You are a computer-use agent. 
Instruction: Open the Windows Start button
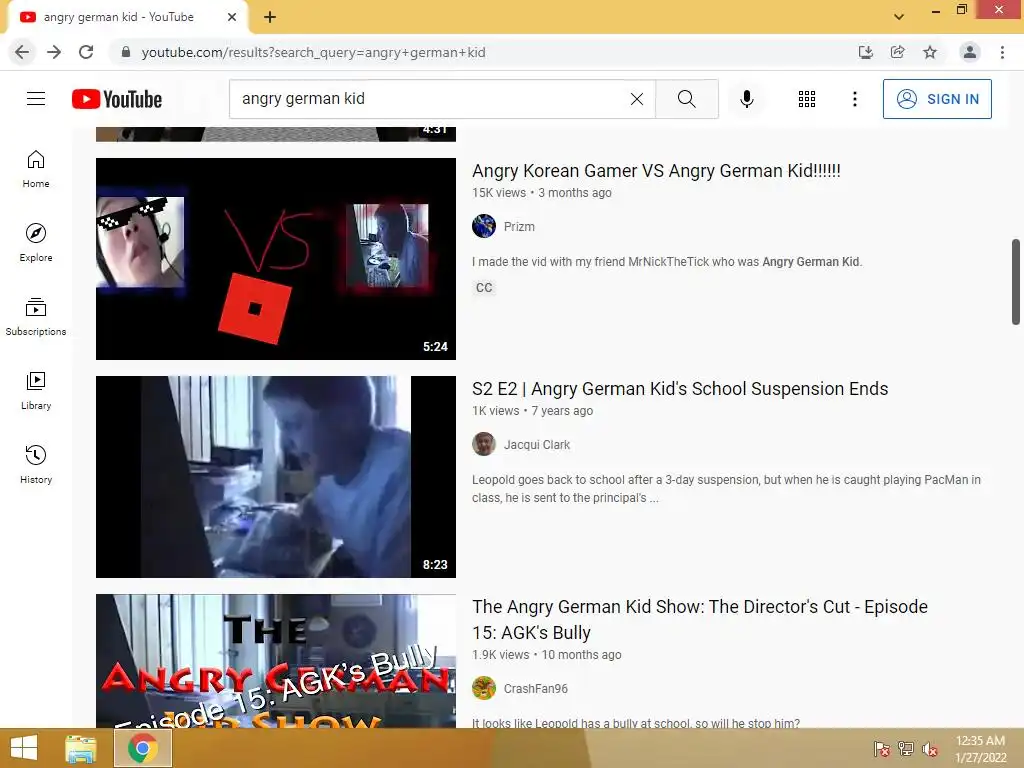24,748
